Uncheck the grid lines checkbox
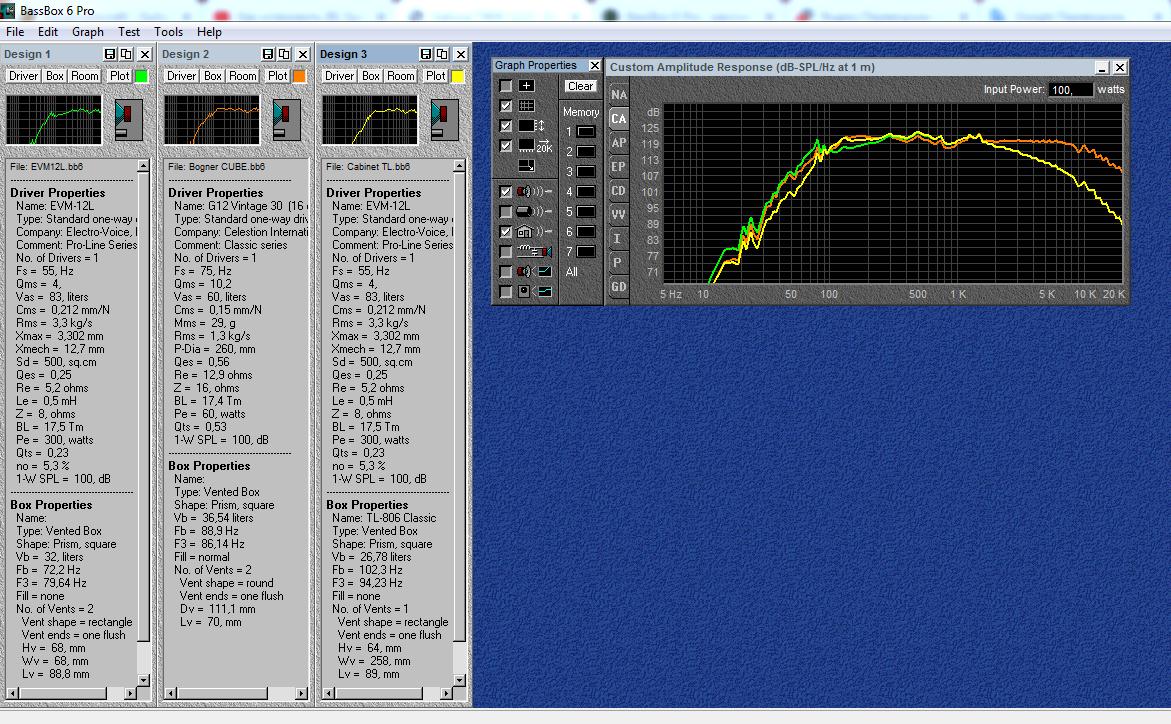Screen dimensions: 1171x724 [x=506, y=106]
